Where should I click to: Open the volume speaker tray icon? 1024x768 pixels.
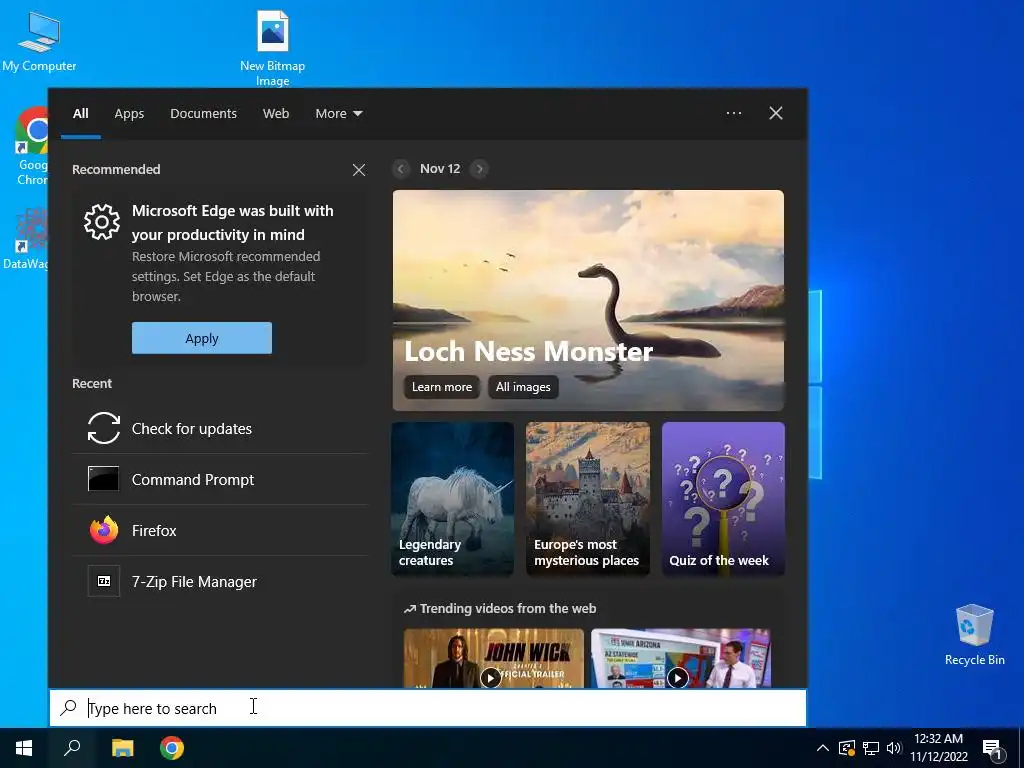click(x=894, y=748)
